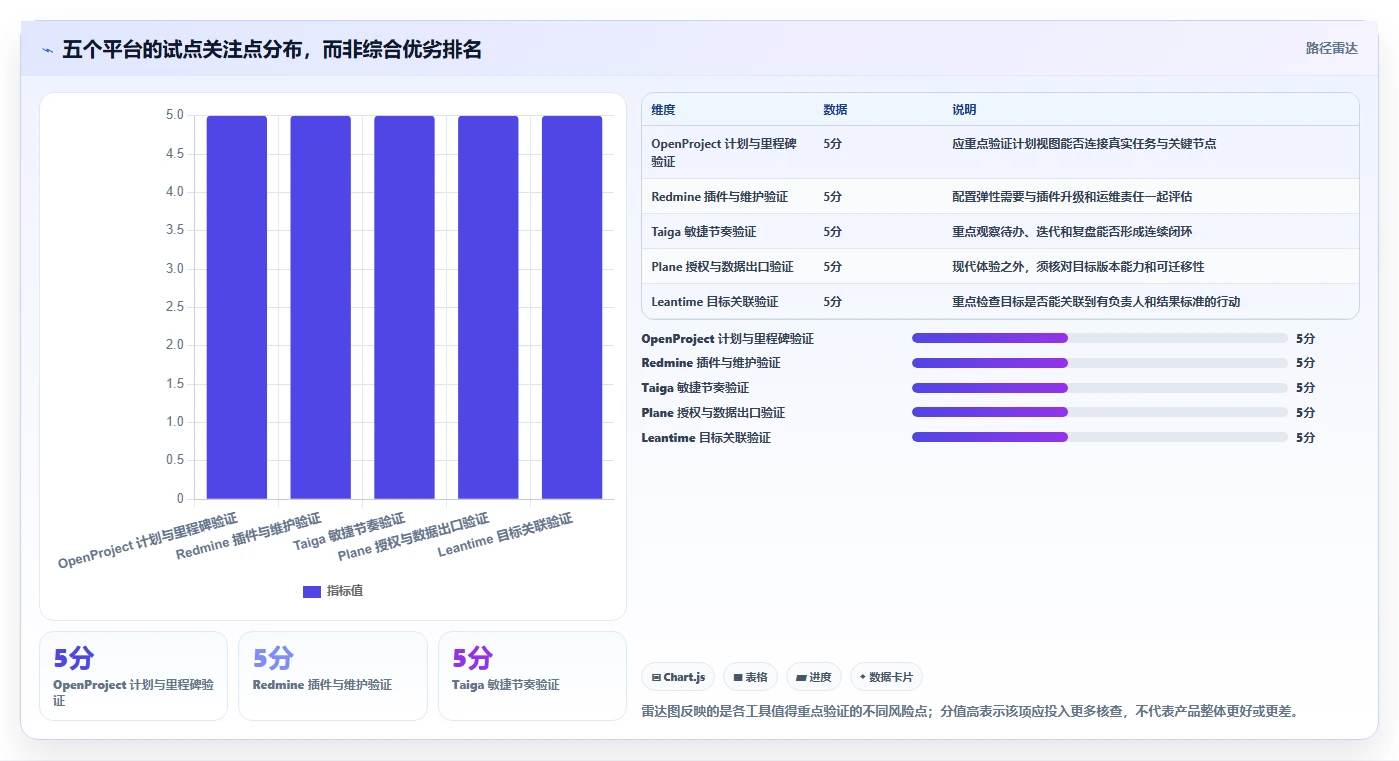Click the 指标值 legend label

[345, 591]
